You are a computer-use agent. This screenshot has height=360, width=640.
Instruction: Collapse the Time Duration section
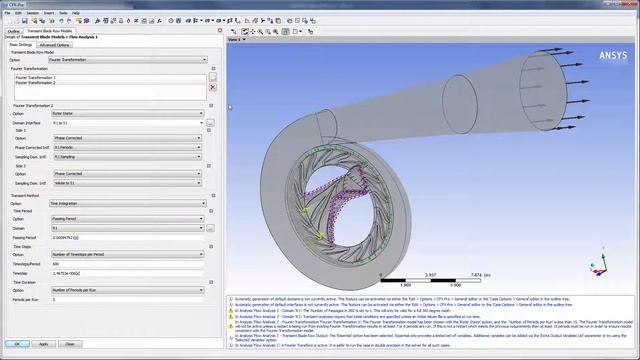click(211, 282)
